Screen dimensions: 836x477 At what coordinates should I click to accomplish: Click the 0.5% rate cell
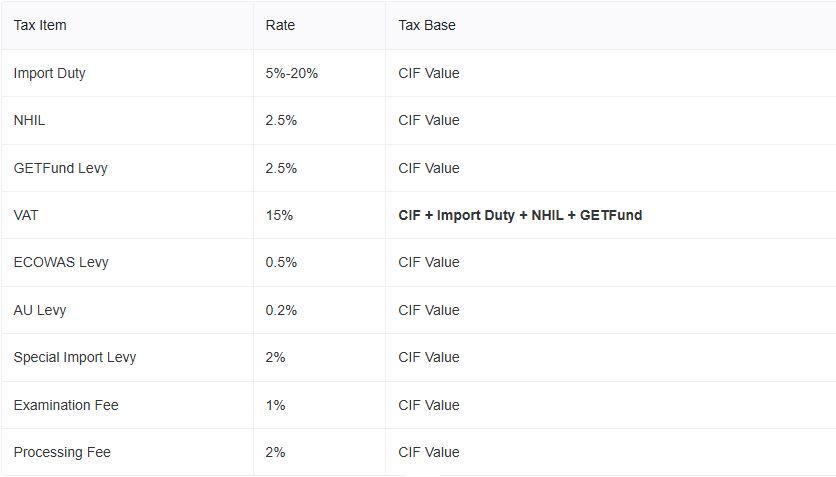pos(281,262)
